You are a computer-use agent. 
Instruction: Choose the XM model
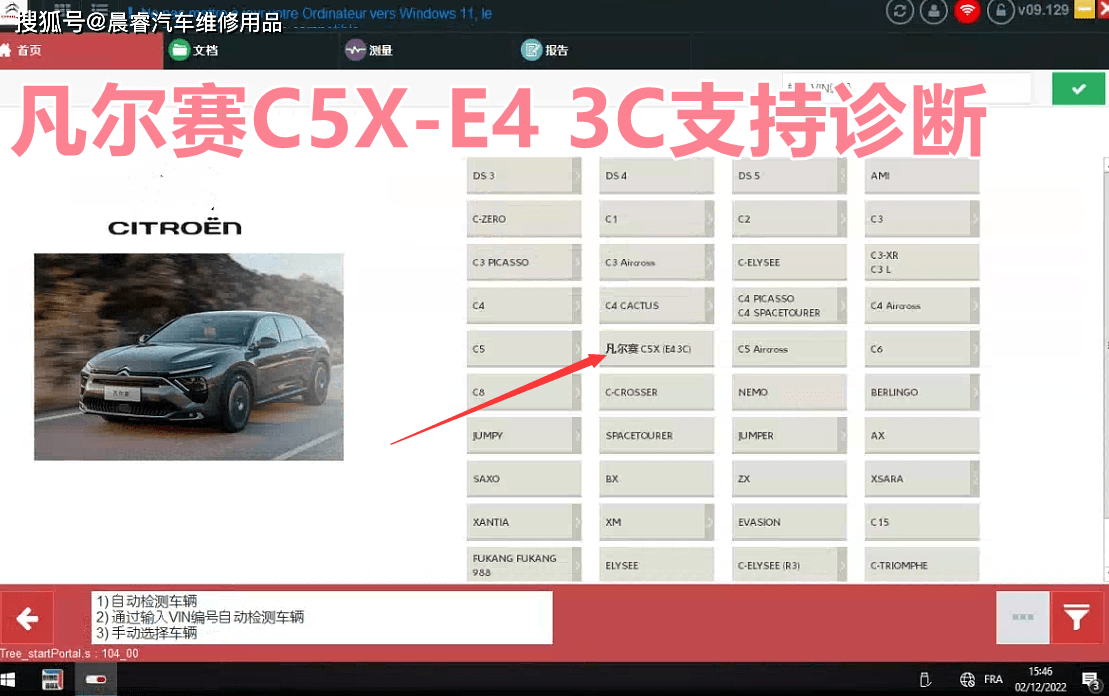[656, 522]
